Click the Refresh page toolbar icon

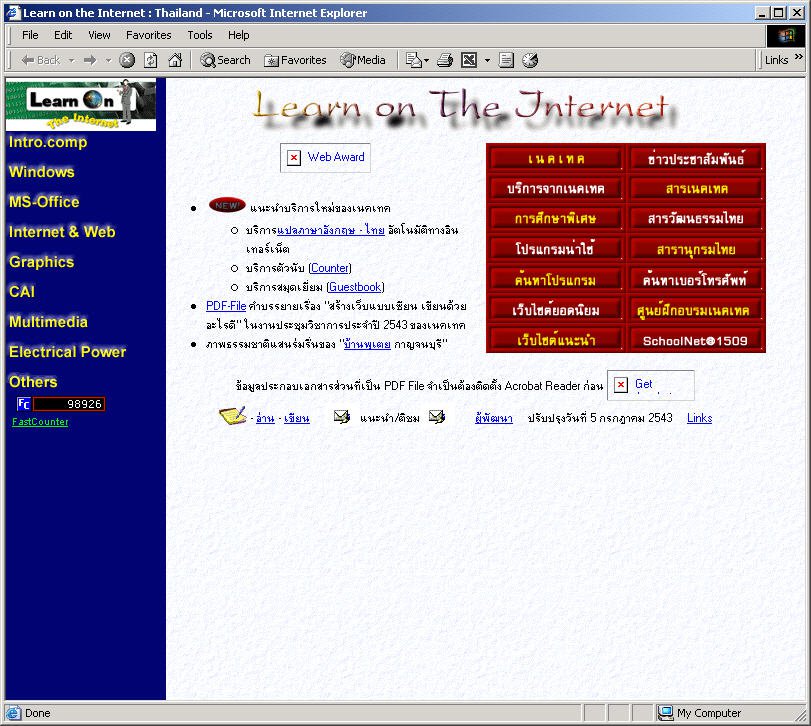coord(151,60)
